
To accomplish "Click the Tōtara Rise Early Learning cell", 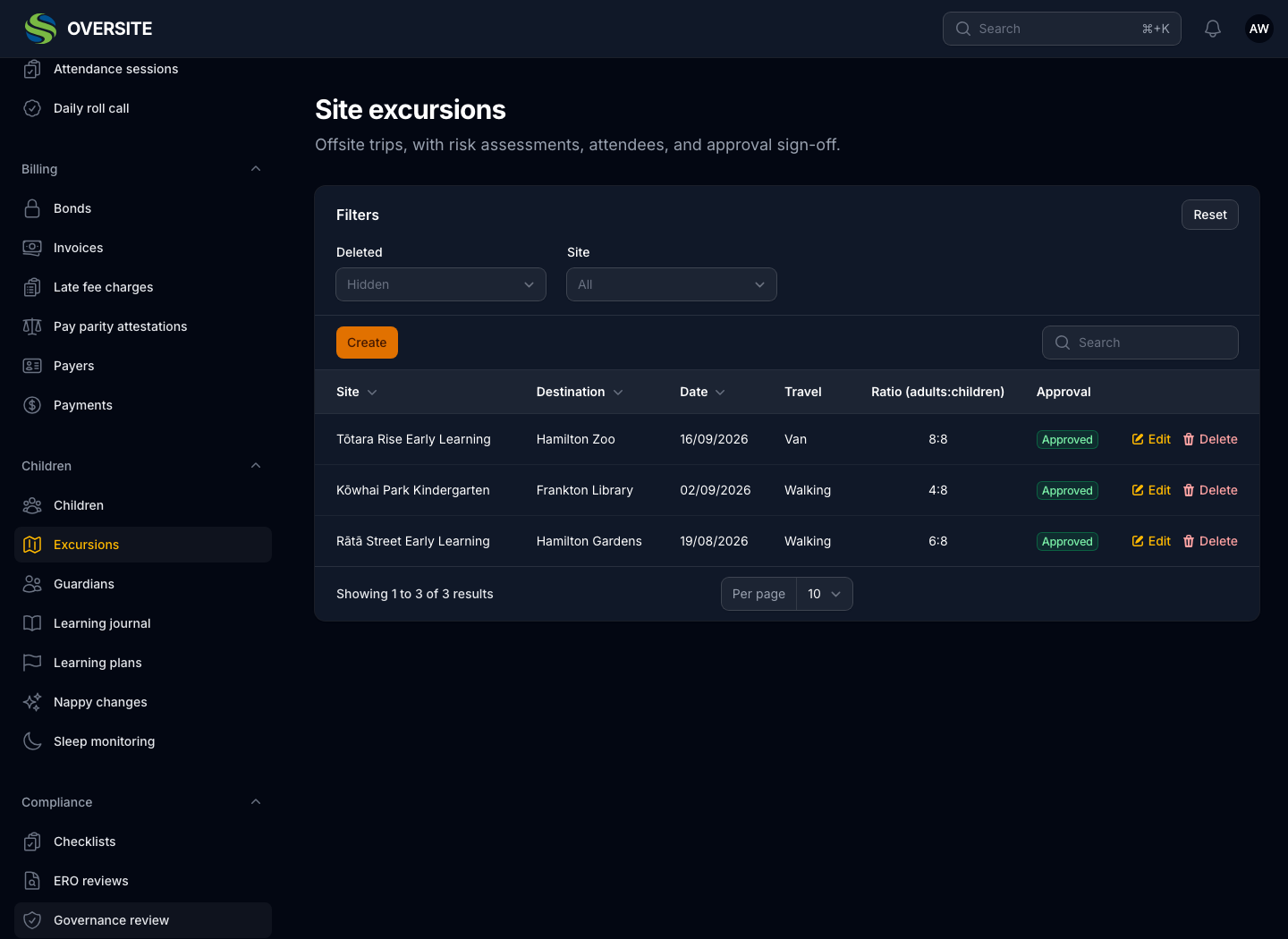I will [413, 439].
